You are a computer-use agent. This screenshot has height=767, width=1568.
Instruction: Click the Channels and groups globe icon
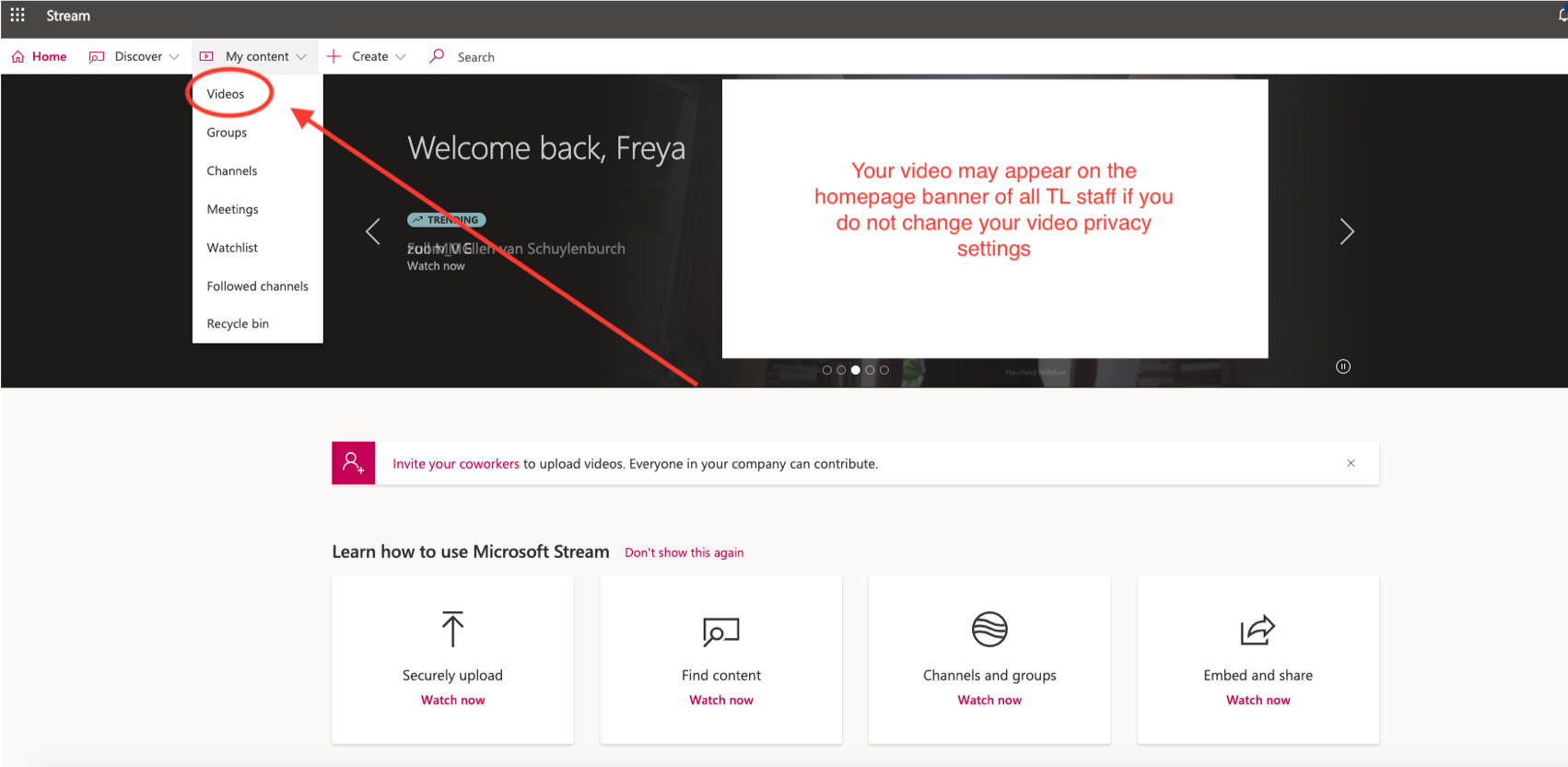[989, 630]
